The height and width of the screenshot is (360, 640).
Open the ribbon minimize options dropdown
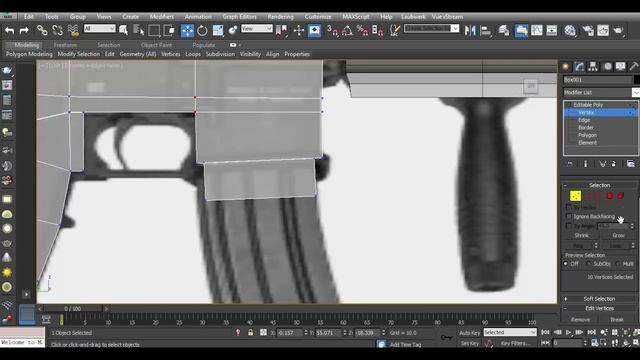point(235,45)
